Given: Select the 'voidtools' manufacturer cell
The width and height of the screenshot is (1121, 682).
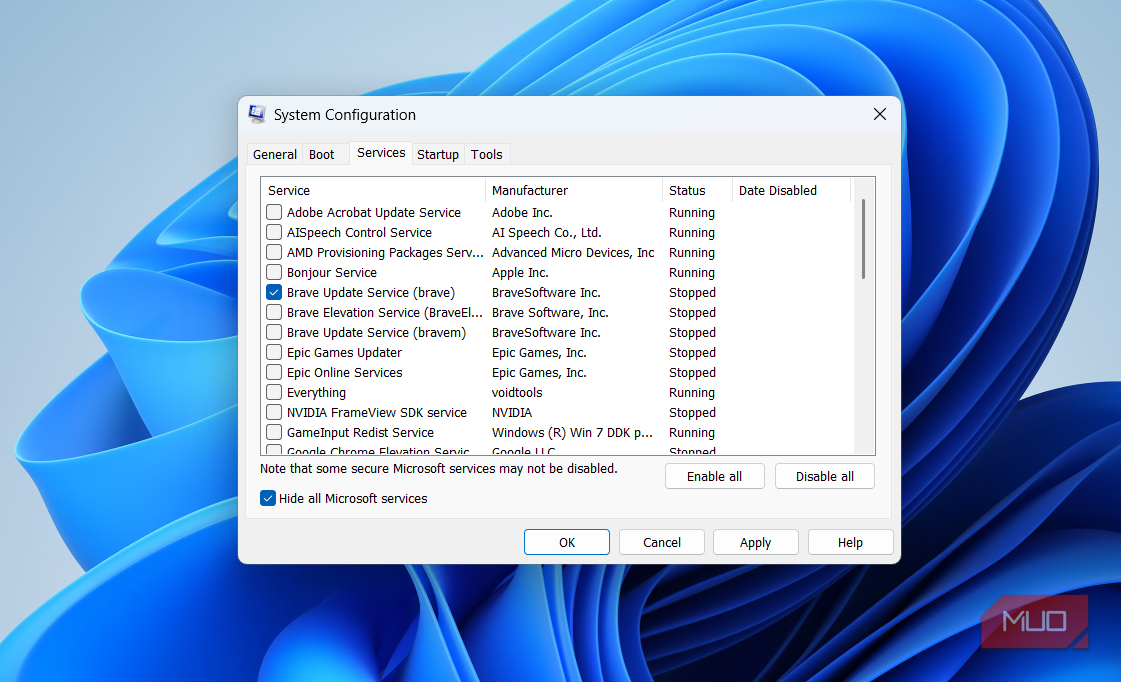Looking at the screenshot, I should [x=517, y=392].
